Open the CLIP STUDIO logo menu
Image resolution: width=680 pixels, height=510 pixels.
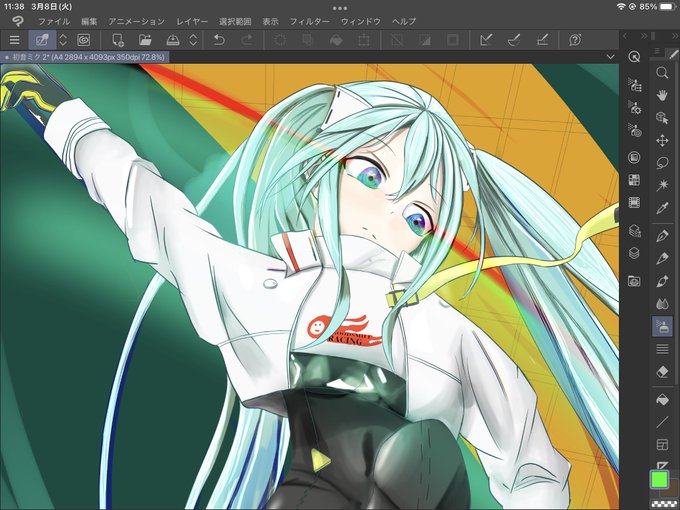(17, 21)
